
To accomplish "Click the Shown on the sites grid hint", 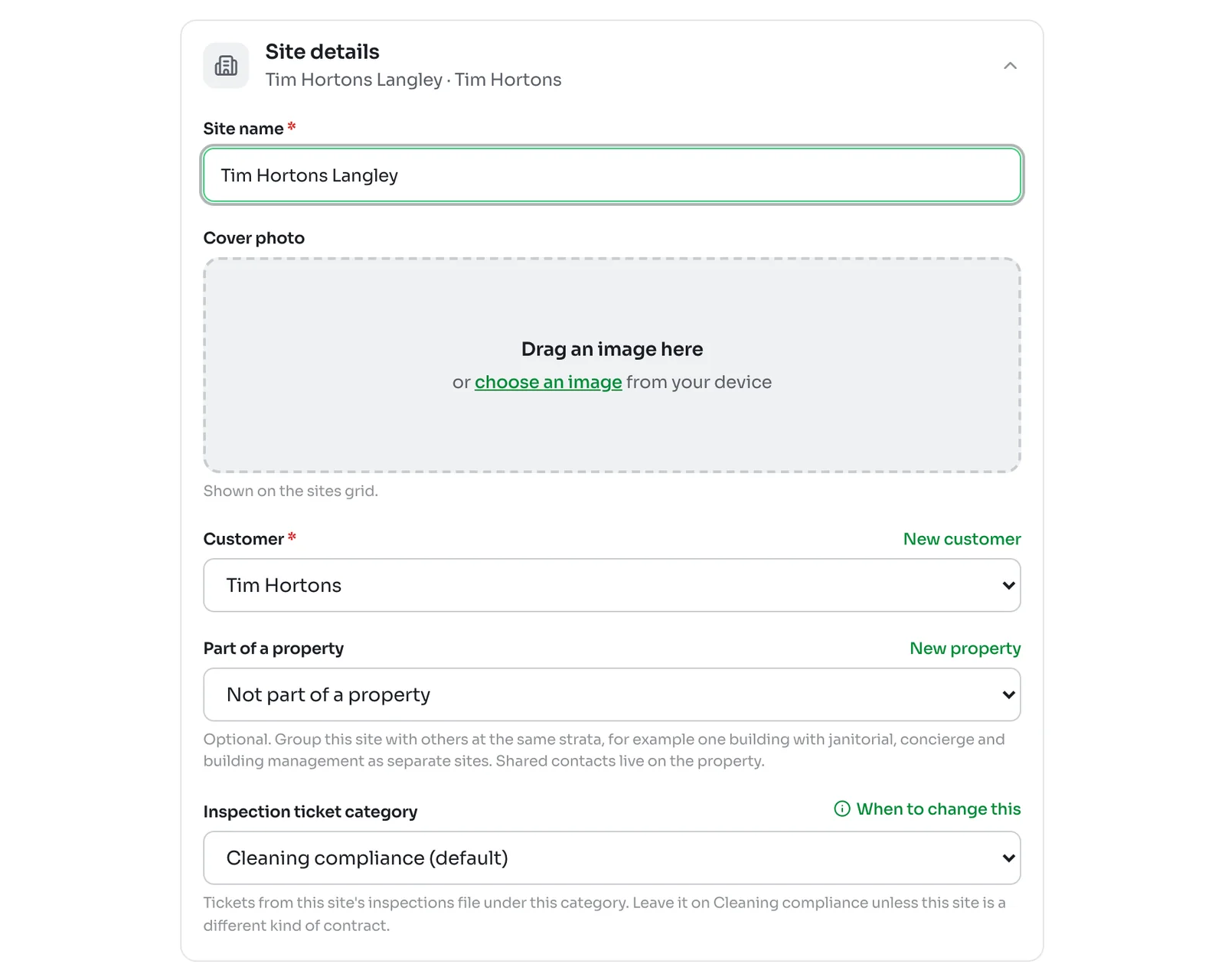I will [x=291, y=492].
